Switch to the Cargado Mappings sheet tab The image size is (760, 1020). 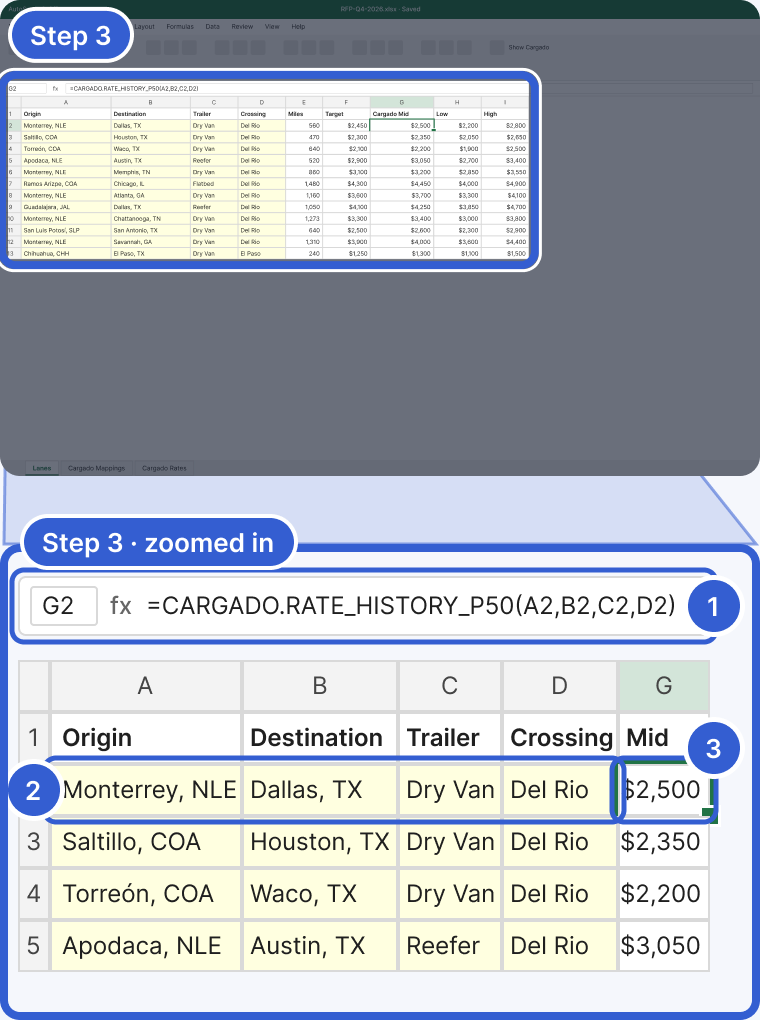coord(96,468)
